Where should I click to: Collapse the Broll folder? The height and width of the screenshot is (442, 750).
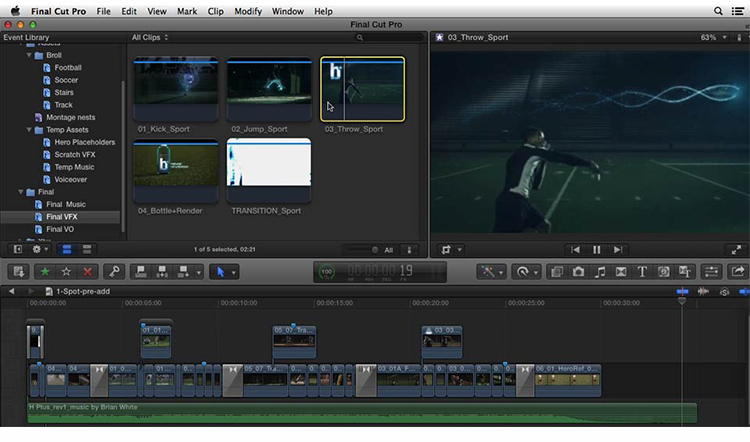tap(29, 55)
